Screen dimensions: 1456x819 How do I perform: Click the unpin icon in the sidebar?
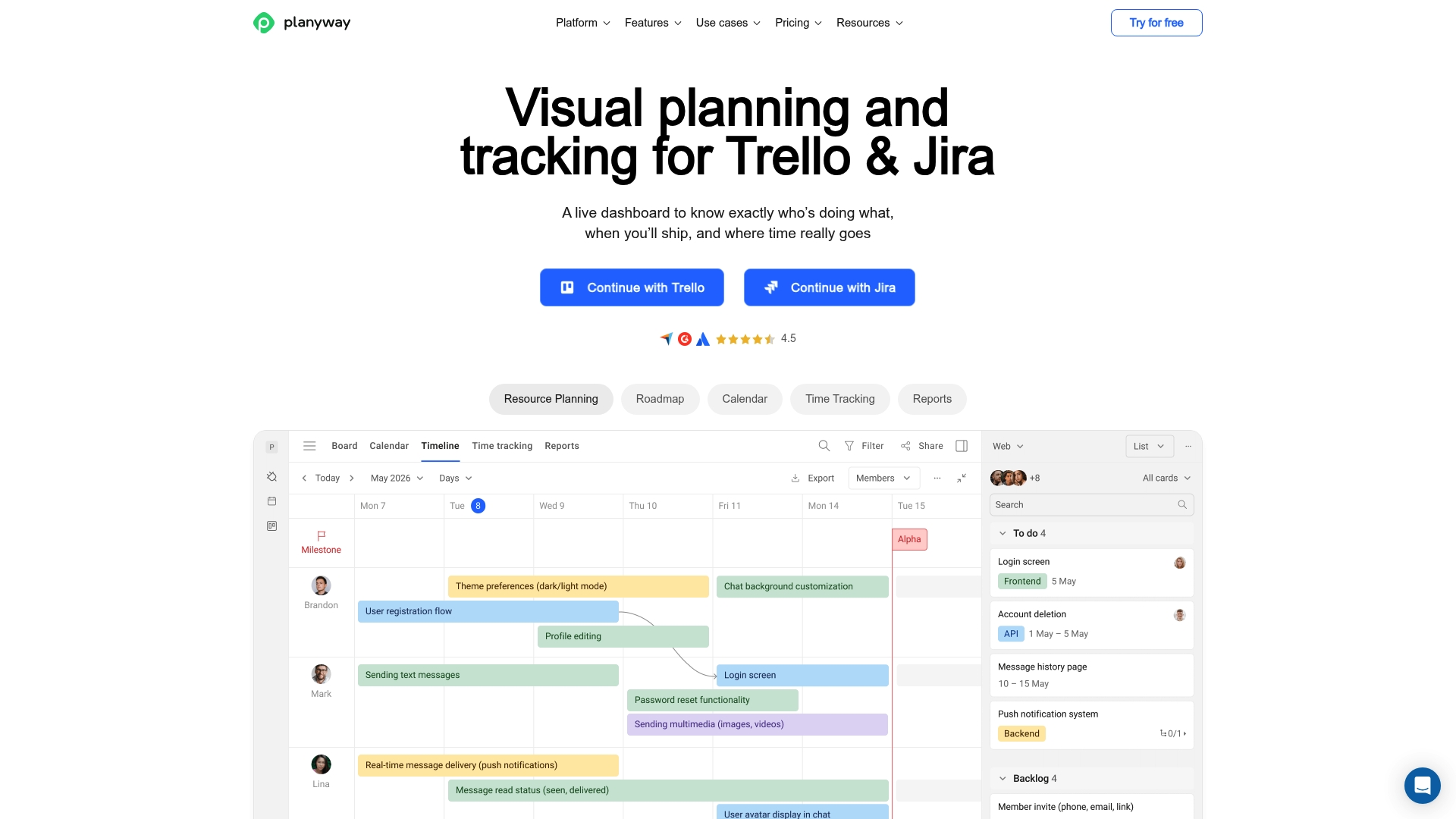(271, 476)
